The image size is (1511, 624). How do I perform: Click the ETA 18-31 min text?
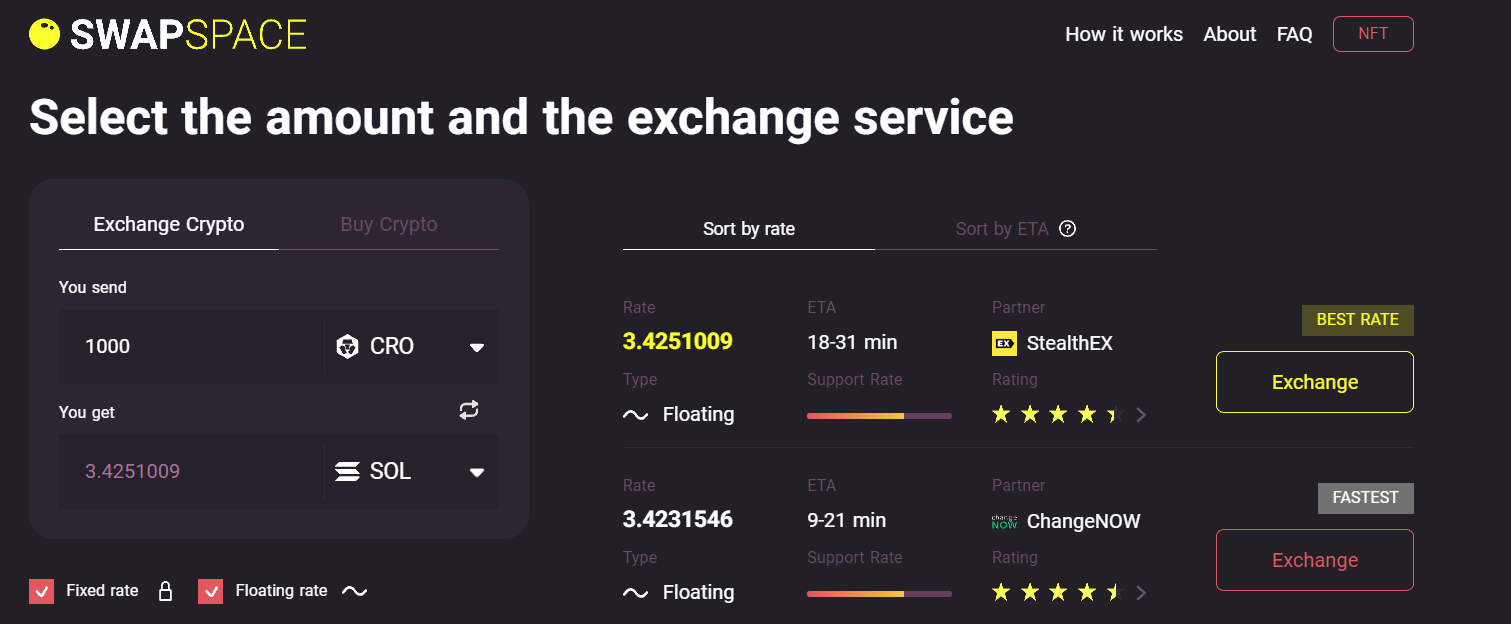pos(852,342)
